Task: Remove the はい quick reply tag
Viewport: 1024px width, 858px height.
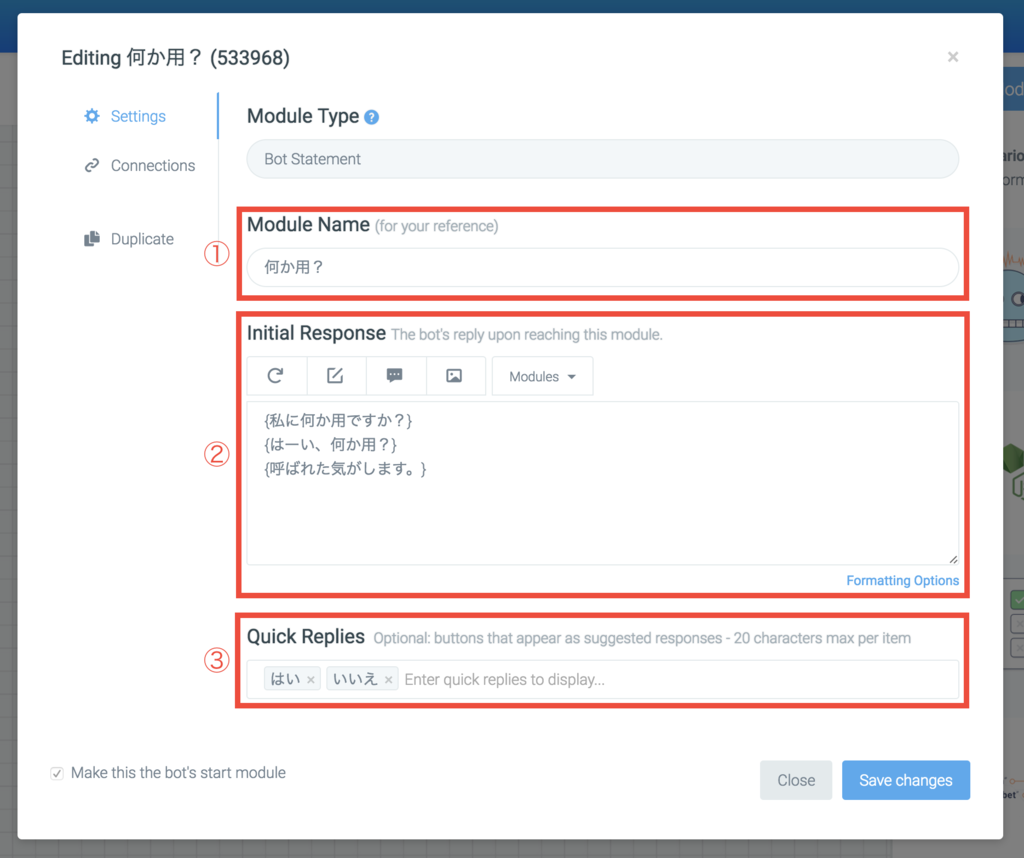Action: pyautogui.click(x=311, y=680)
